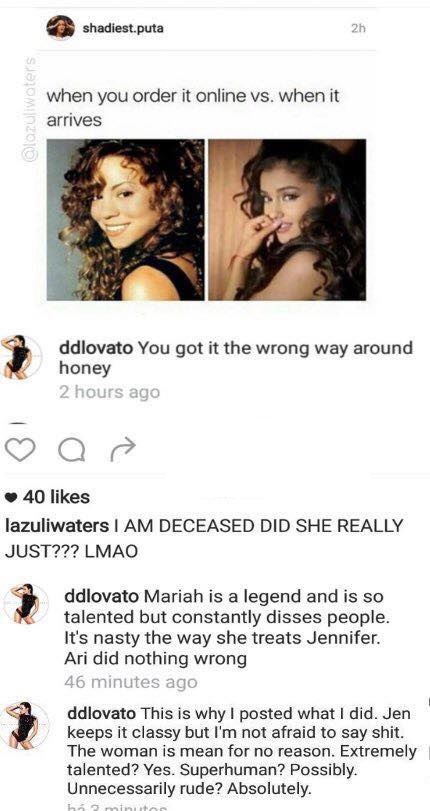Tap '2 hours ago' comment timestamp
Viewport: 430px width, 811px height.
(x=110, y=392)
